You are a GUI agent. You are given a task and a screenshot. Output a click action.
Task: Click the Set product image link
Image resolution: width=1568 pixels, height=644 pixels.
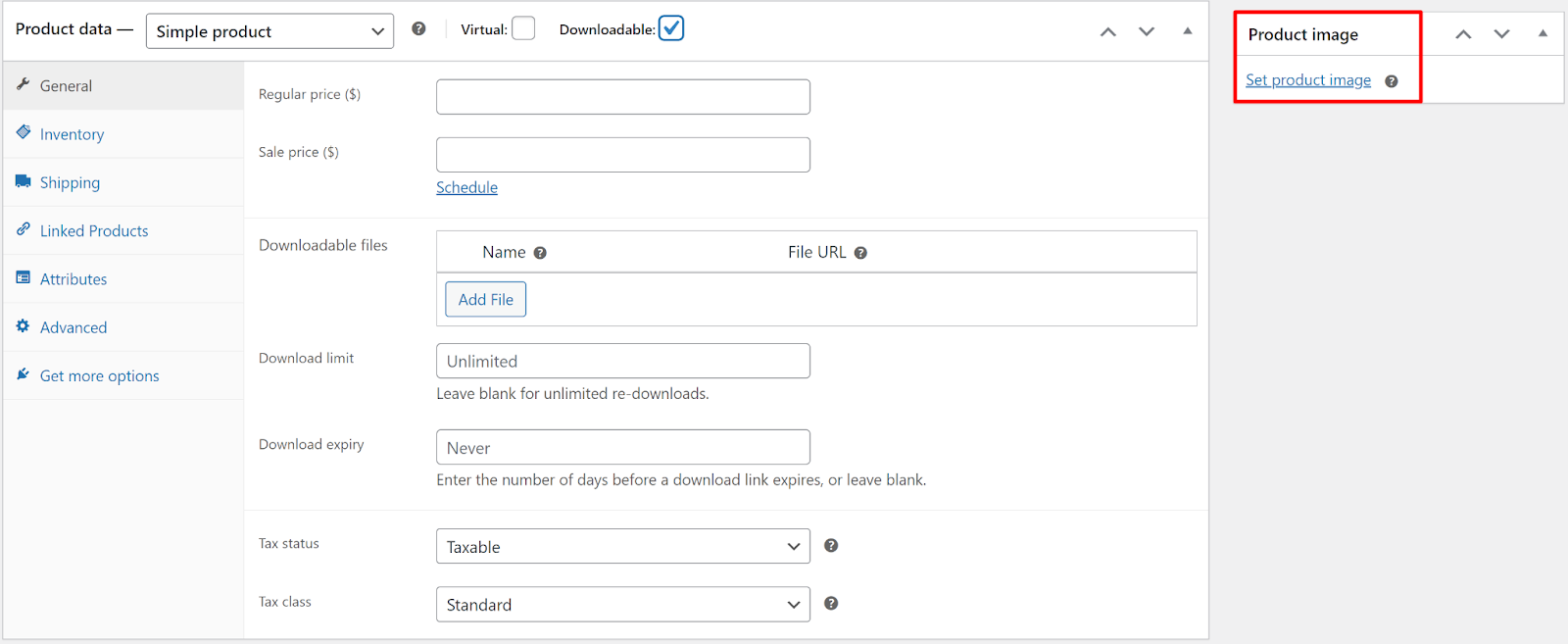[x=1308, y=80]
